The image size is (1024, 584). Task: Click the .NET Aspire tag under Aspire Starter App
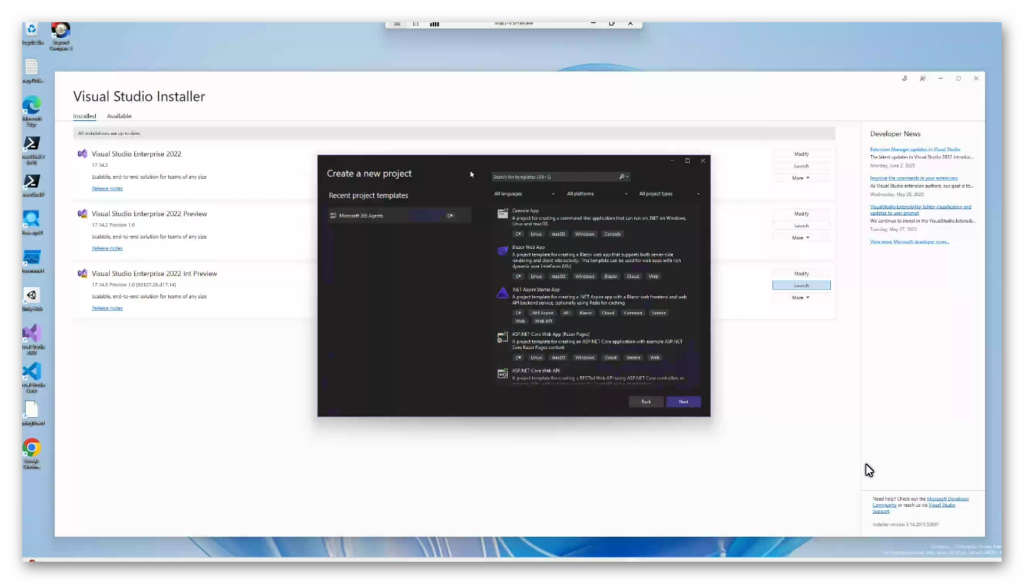[x=542, y=313]
